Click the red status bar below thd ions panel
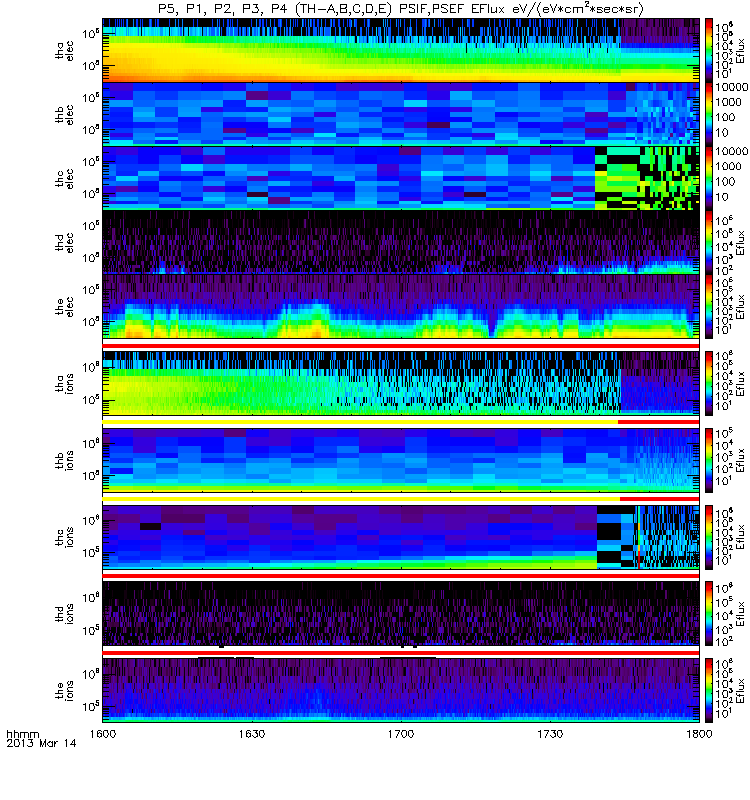The height and width of the screenshot is (800, 750). pyautogui.click(x=401, y=653)
